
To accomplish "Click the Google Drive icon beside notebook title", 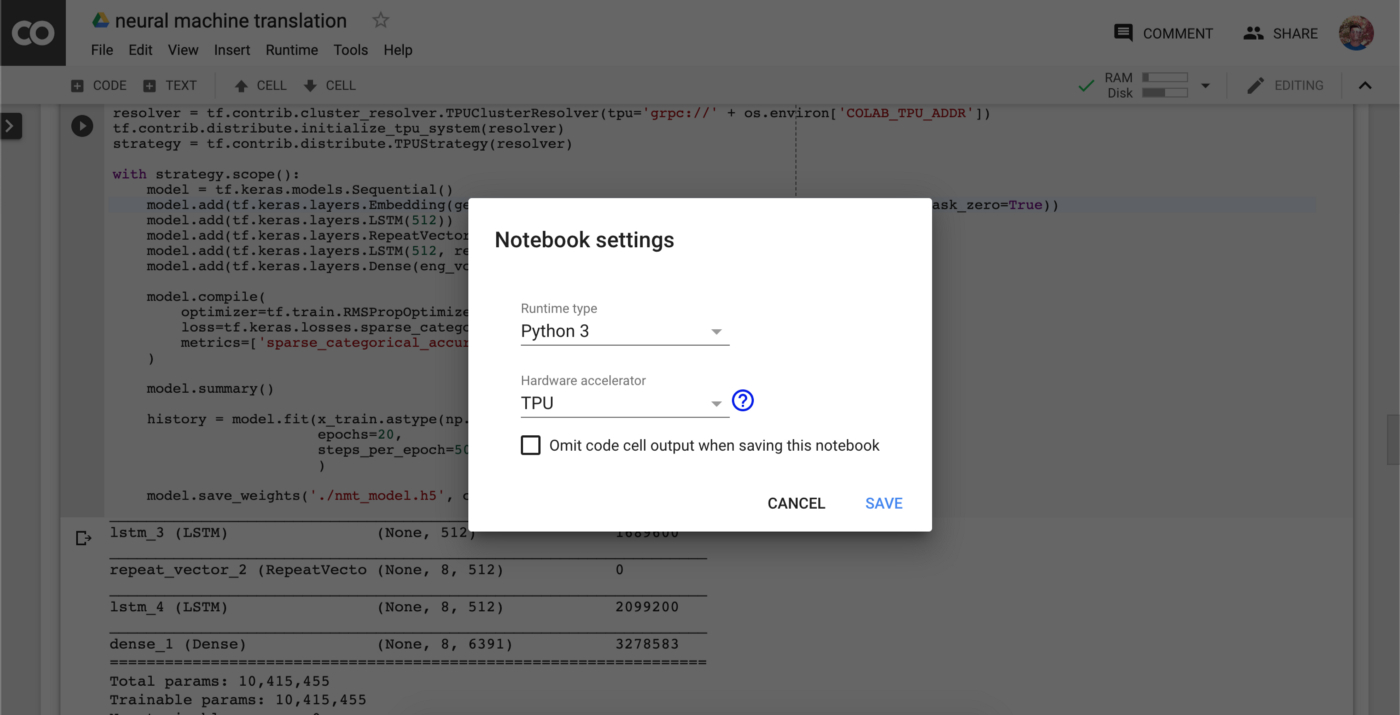I will tap(100, 20).
